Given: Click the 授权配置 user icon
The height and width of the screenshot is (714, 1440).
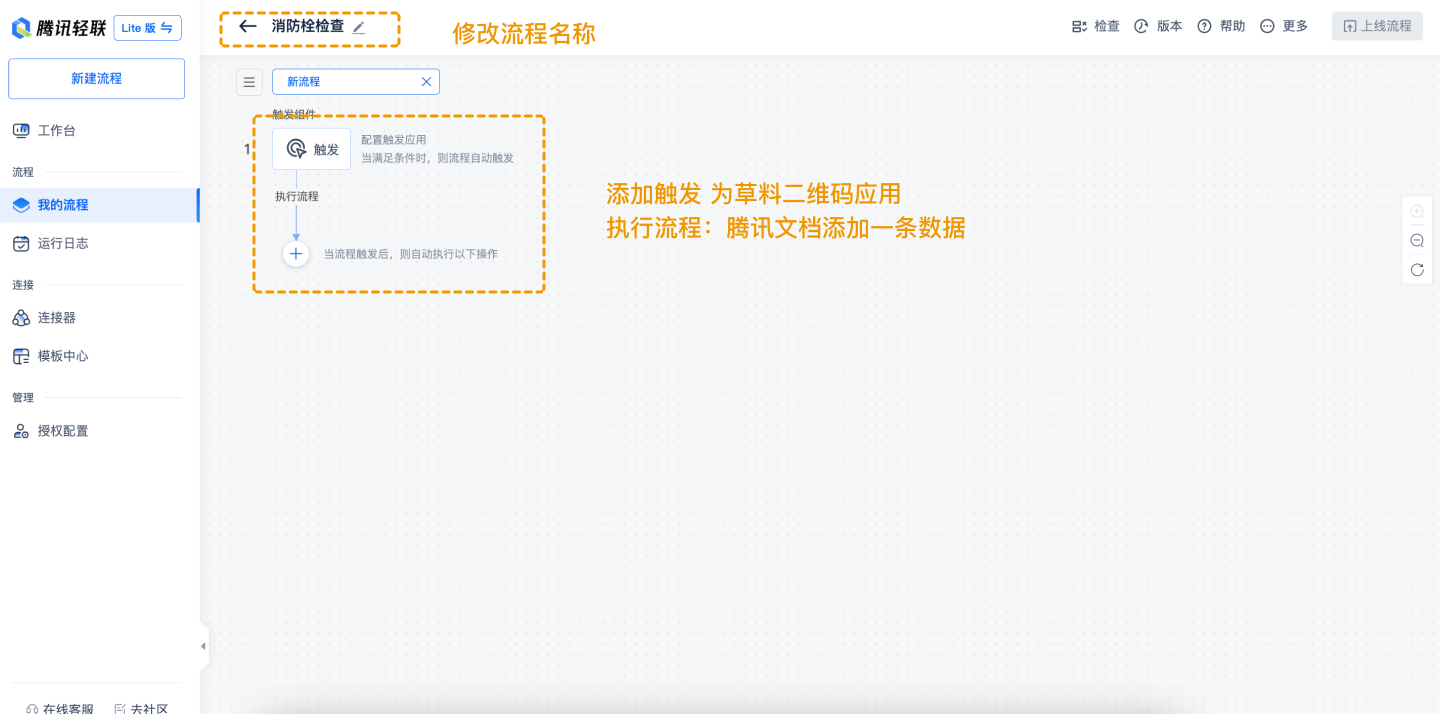Looking at the screenshot, I should 21,431.
